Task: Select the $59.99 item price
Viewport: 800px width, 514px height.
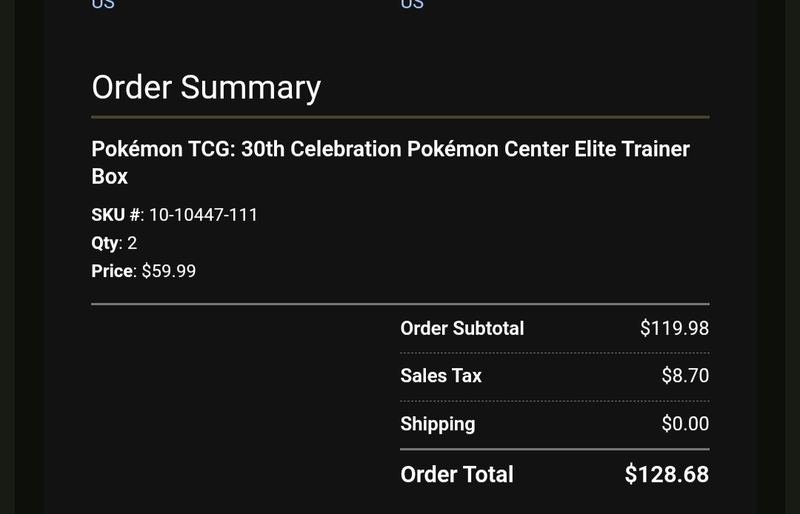Action: click(169, 271)
